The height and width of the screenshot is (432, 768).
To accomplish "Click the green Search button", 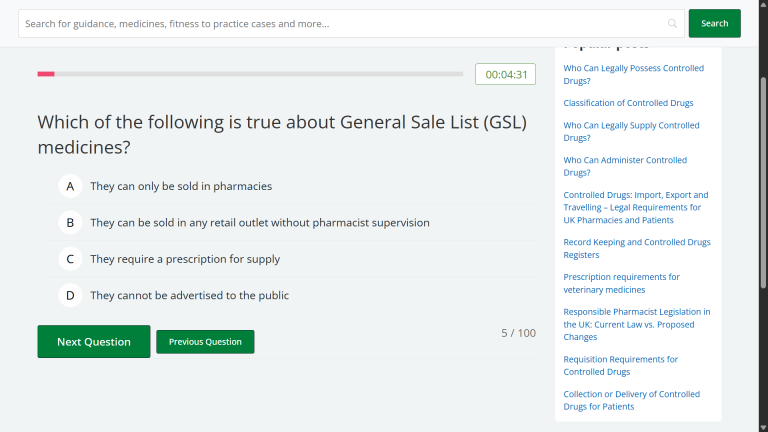I will coord(714,23).
